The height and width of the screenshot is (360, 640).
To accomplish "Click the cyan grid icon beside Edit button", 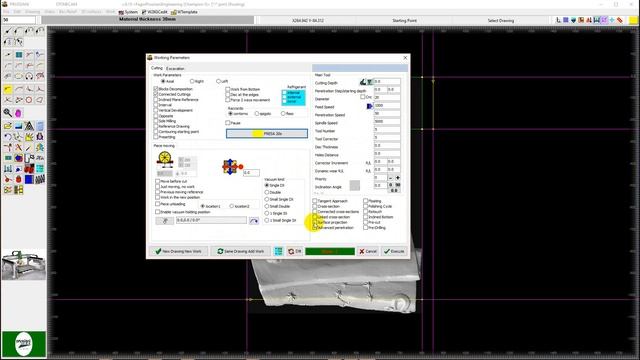I will [278, 251].
